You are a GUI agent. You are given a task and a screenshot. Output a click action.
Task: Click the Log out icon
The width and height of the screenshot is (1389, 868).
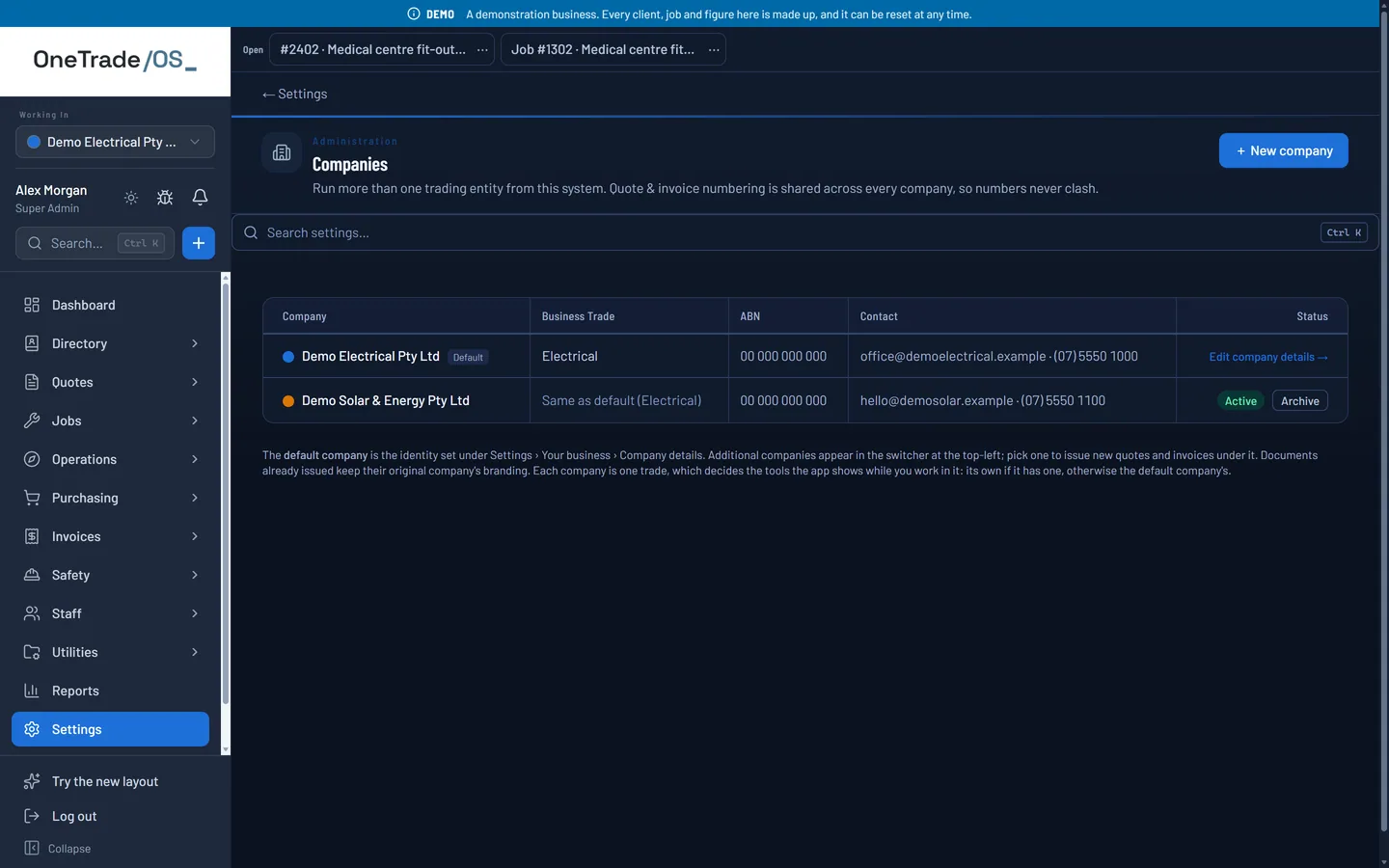(32, 816)
